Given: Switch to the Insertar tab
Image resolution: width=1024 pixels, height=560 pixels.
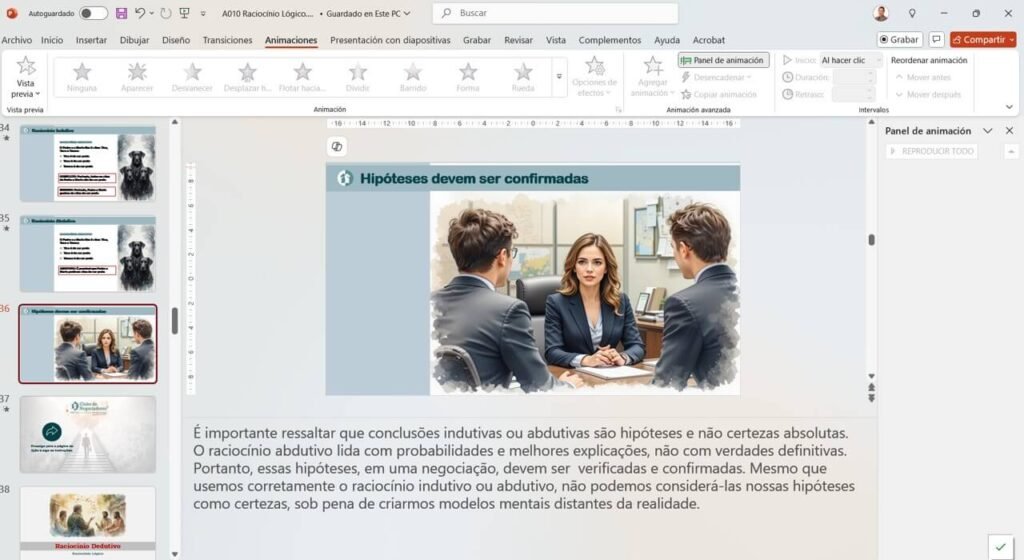Looking at the screenshot, I should 91,40.
